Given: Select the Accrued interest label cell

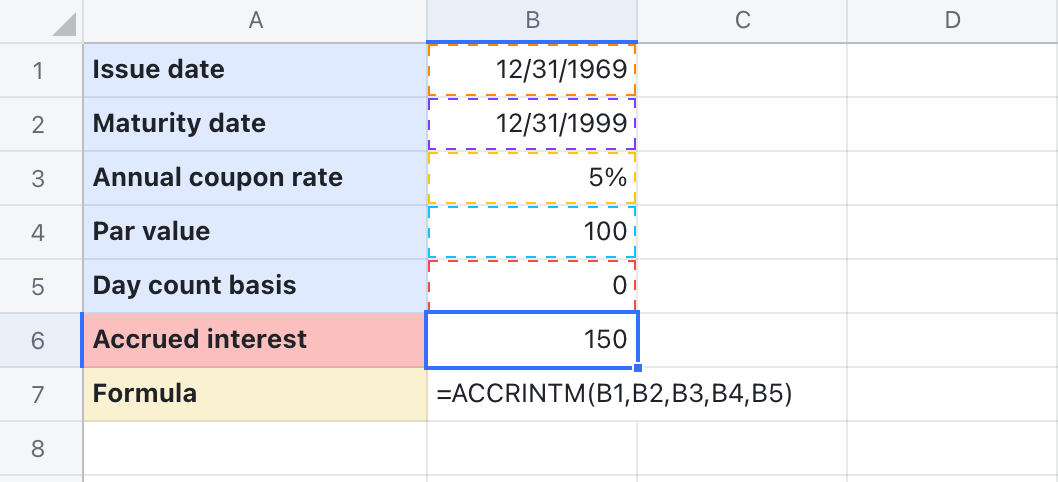Looking at the screenshot, I should 255,340.
